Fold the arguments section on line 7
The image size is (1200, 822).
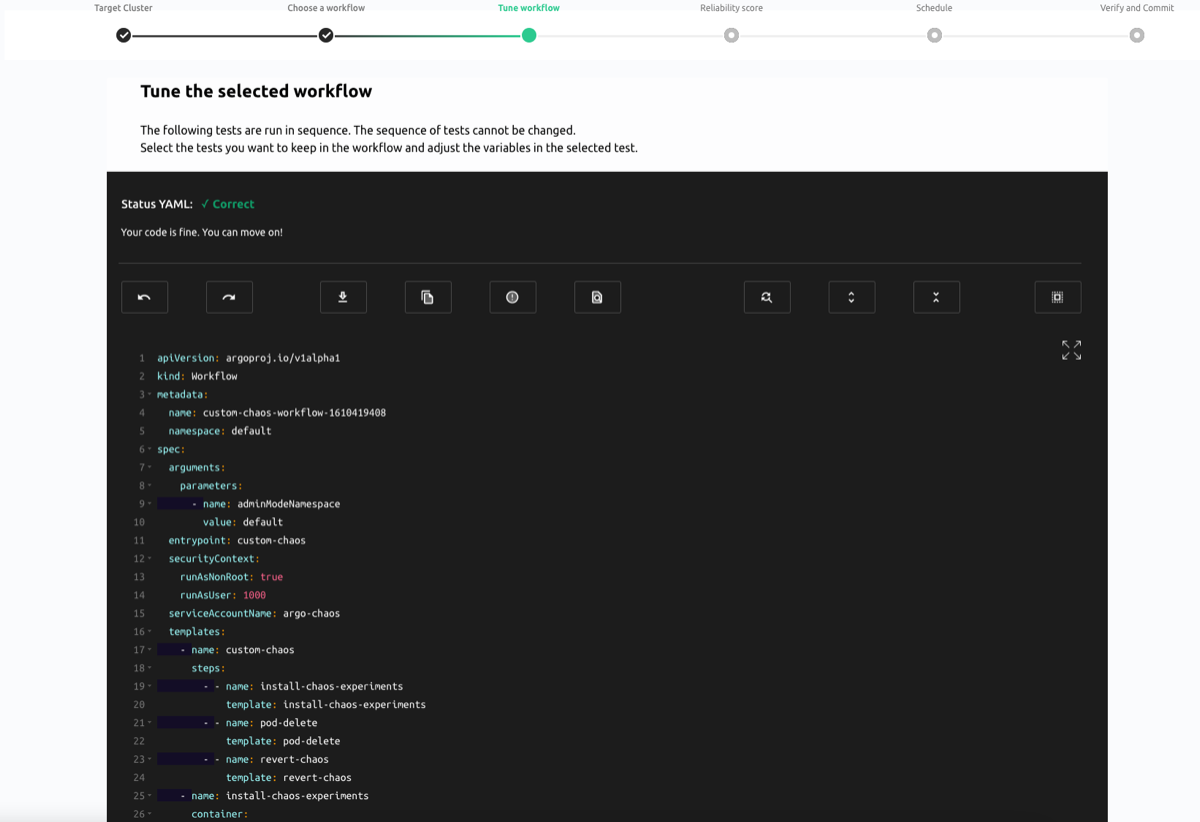(150, 468)
